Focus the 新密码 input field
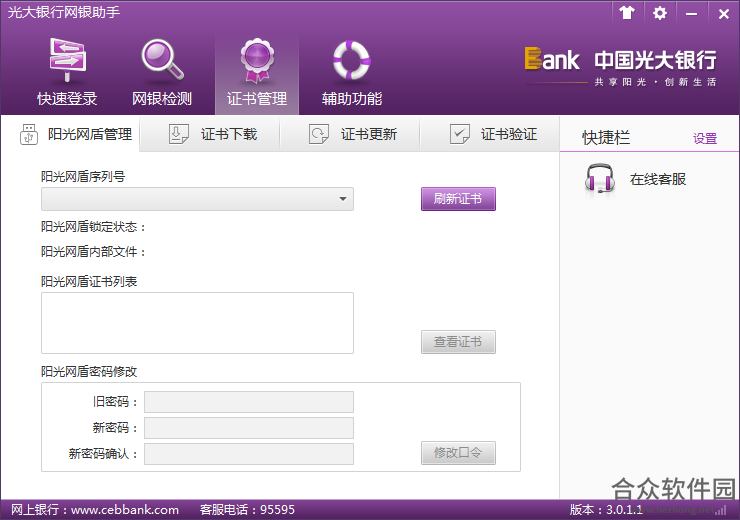This screenshot has width=740, height=520. pos(249,428)
